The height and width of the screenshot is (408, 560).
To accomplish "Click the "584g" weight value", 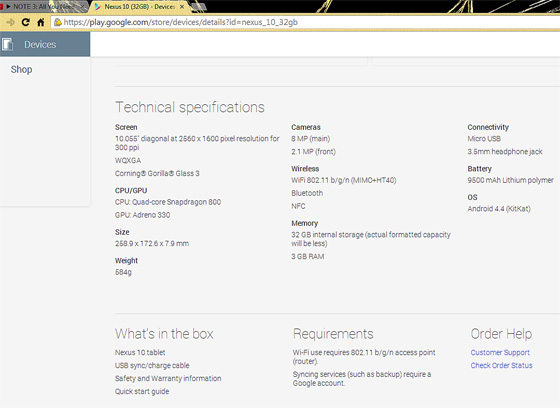I will [x=123, y=272].
